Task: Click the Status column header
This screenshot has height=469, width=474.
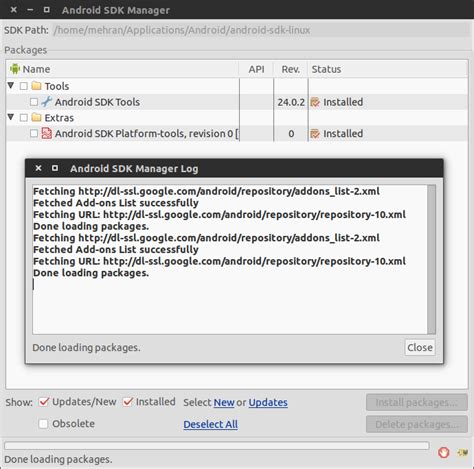Action: coord(388,69)
